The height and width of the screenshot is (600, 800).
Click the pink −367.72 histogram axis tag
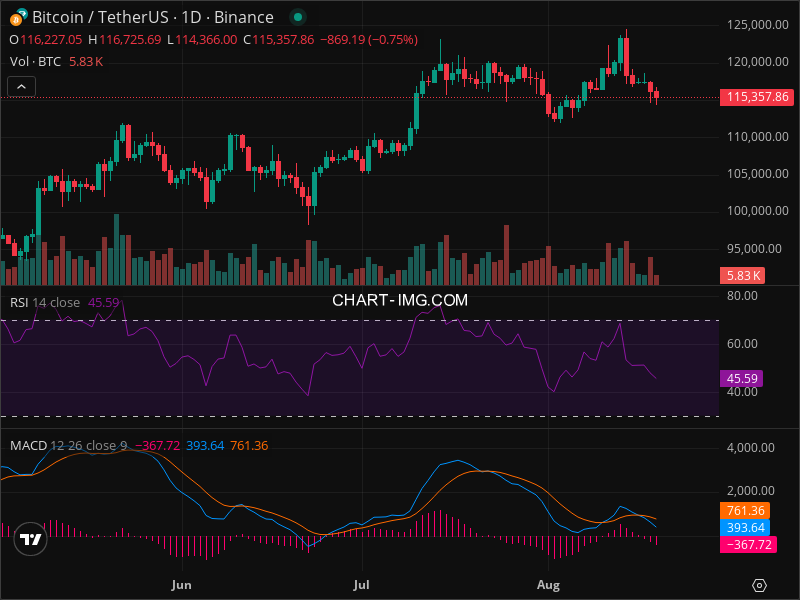pos(748,544)
